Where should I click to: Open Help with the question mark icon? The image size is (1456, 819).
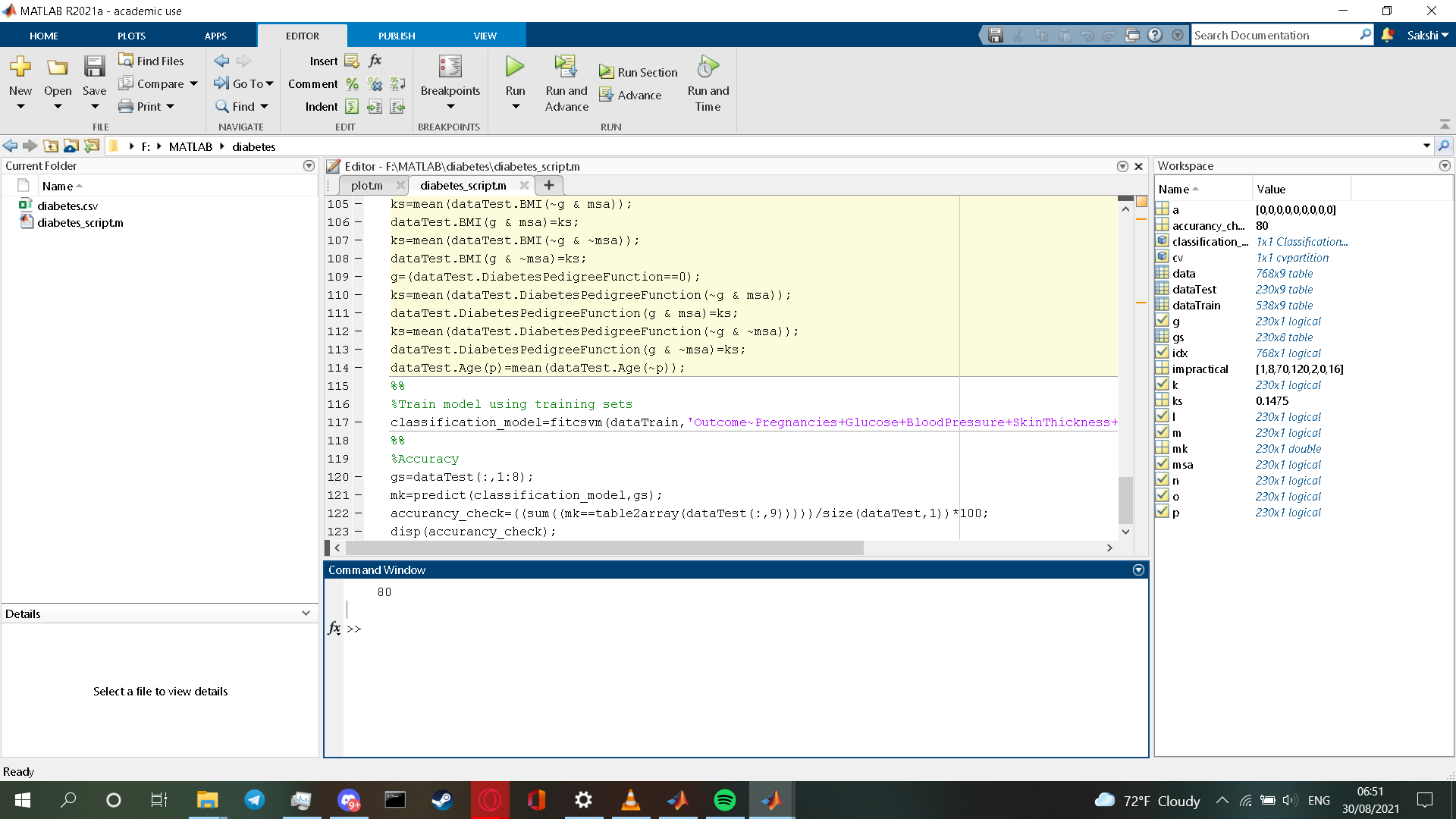tap(1155, 35)
